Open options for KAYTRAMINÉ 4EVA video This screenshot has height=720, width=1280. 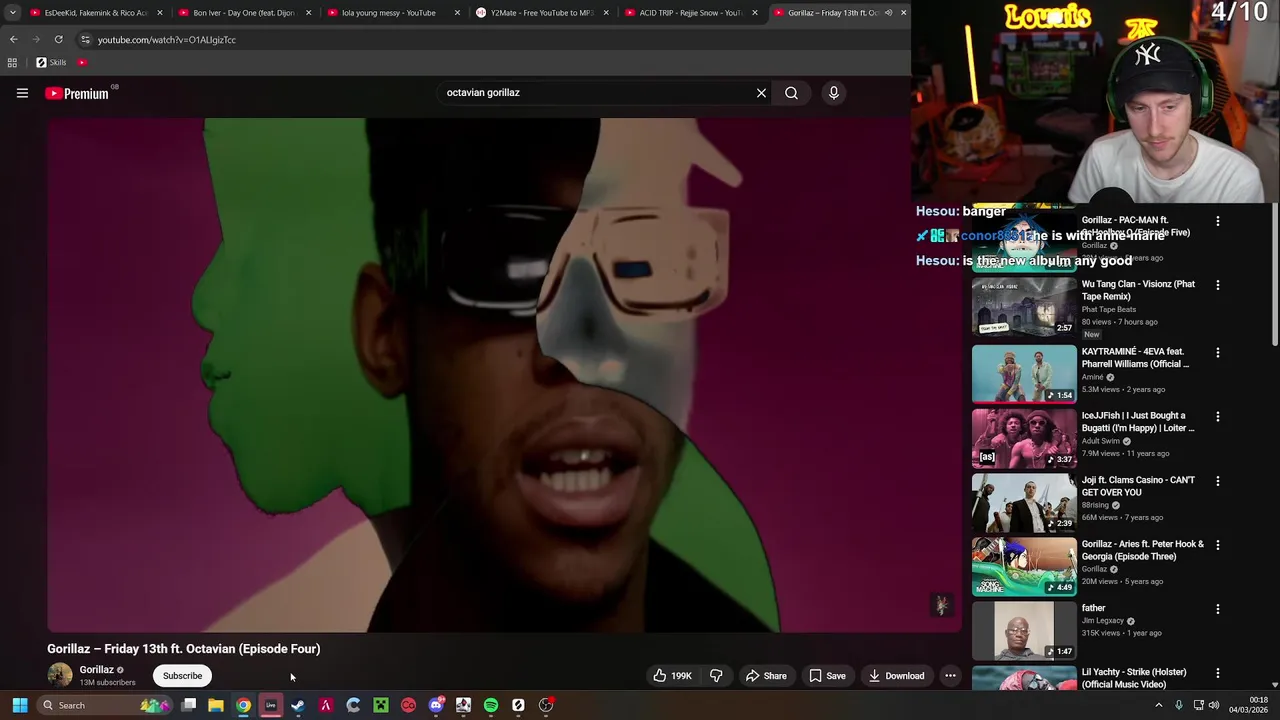click(x=1217, y=353)
